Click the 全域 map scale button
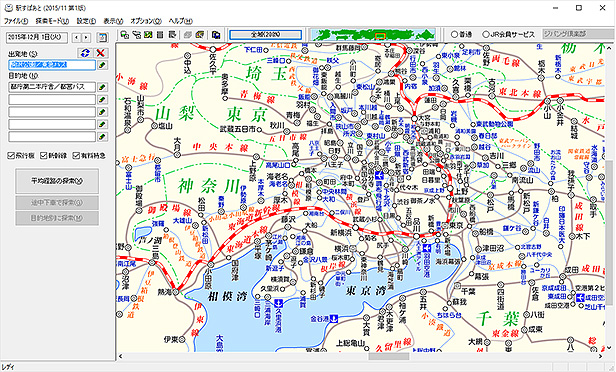 coord(266,35)
